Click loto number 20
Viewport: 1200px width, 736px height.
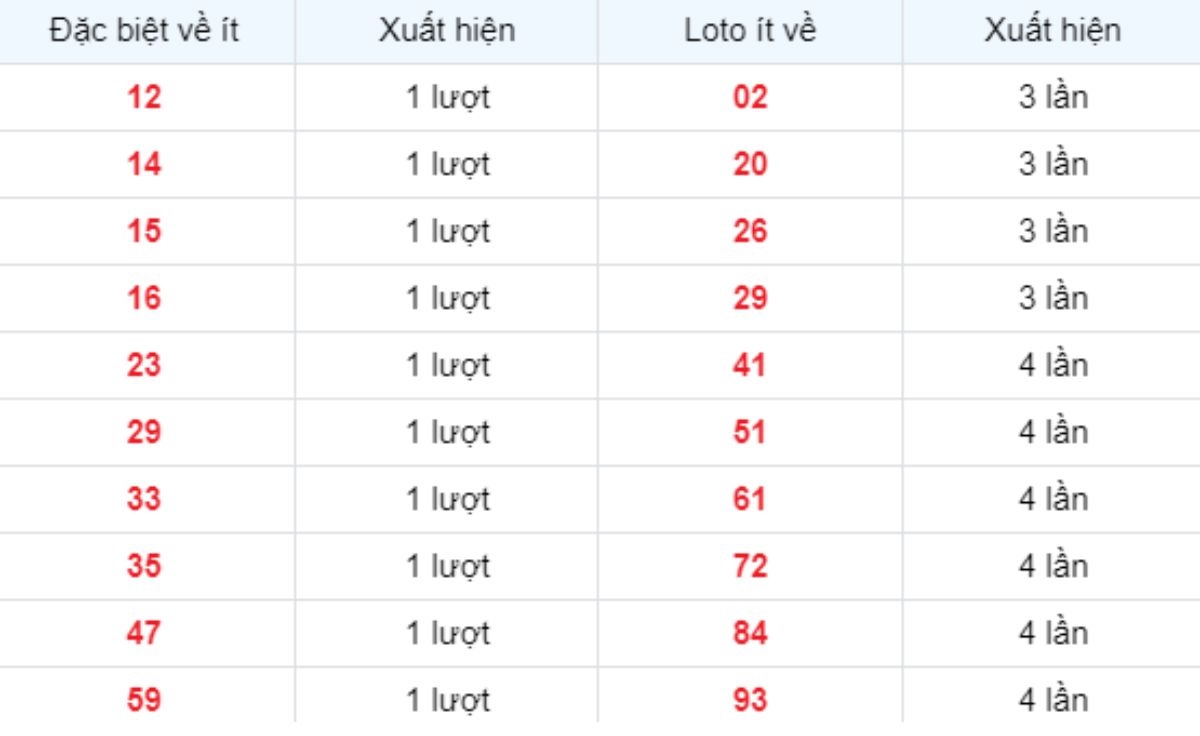[x=750, y=165]
